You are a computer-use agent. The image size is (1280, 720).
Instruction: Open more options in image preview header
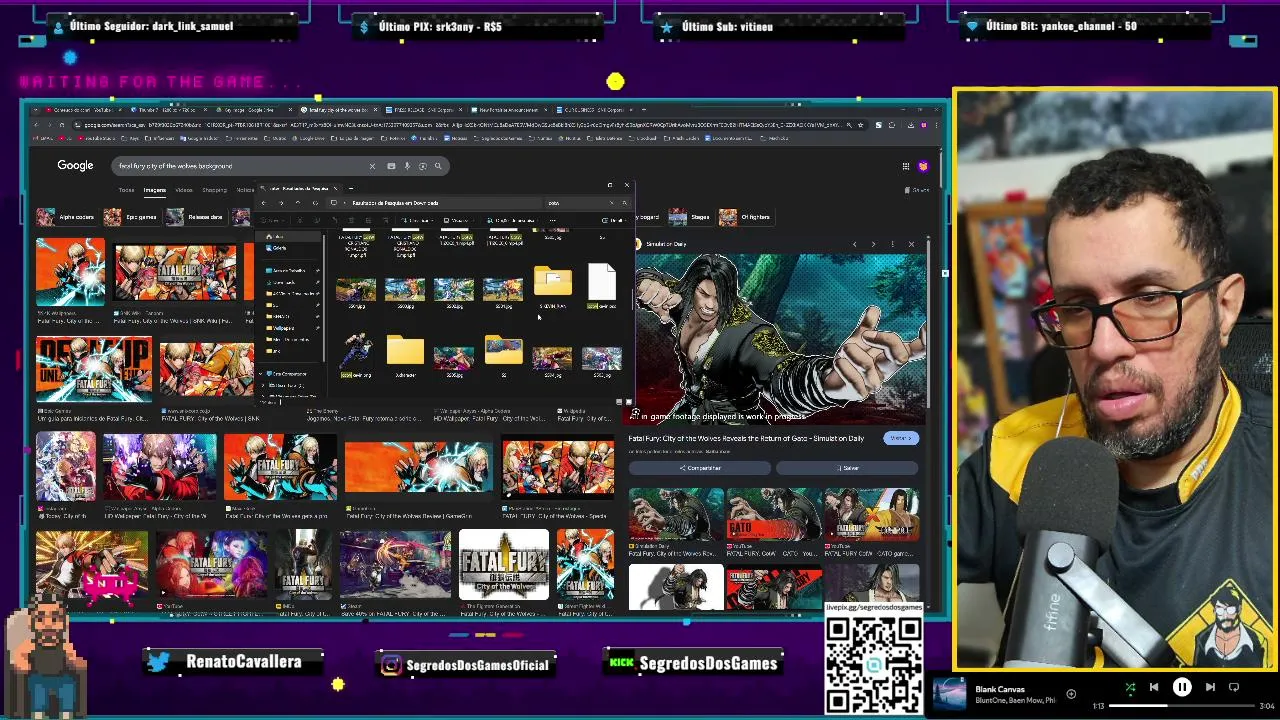[892, 244]
